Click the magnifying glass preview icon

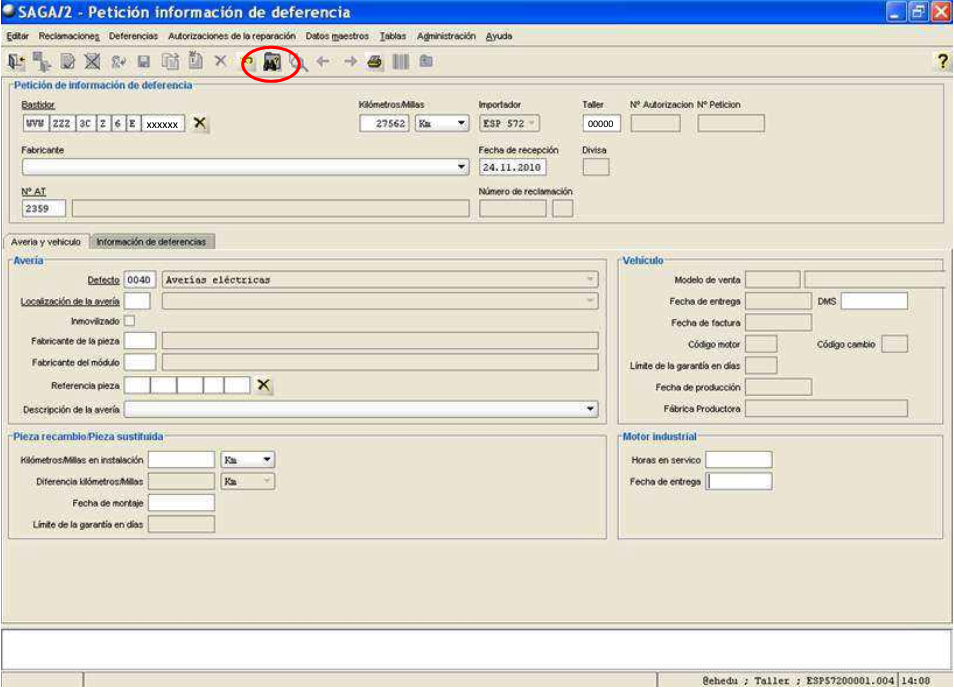click(x=299, y=62)
